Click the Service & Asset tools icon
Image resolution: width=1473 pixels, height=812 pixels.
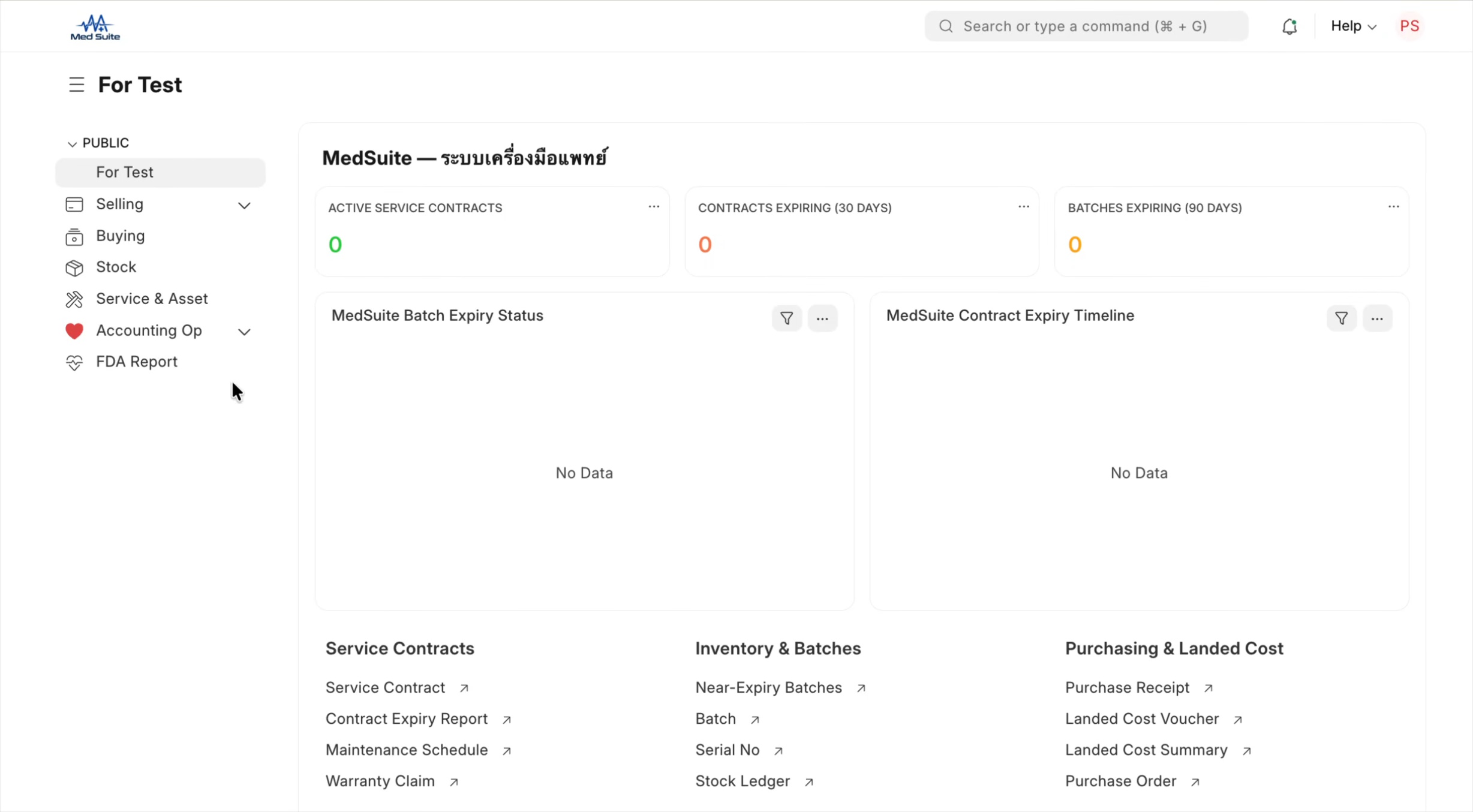[74, 299]
